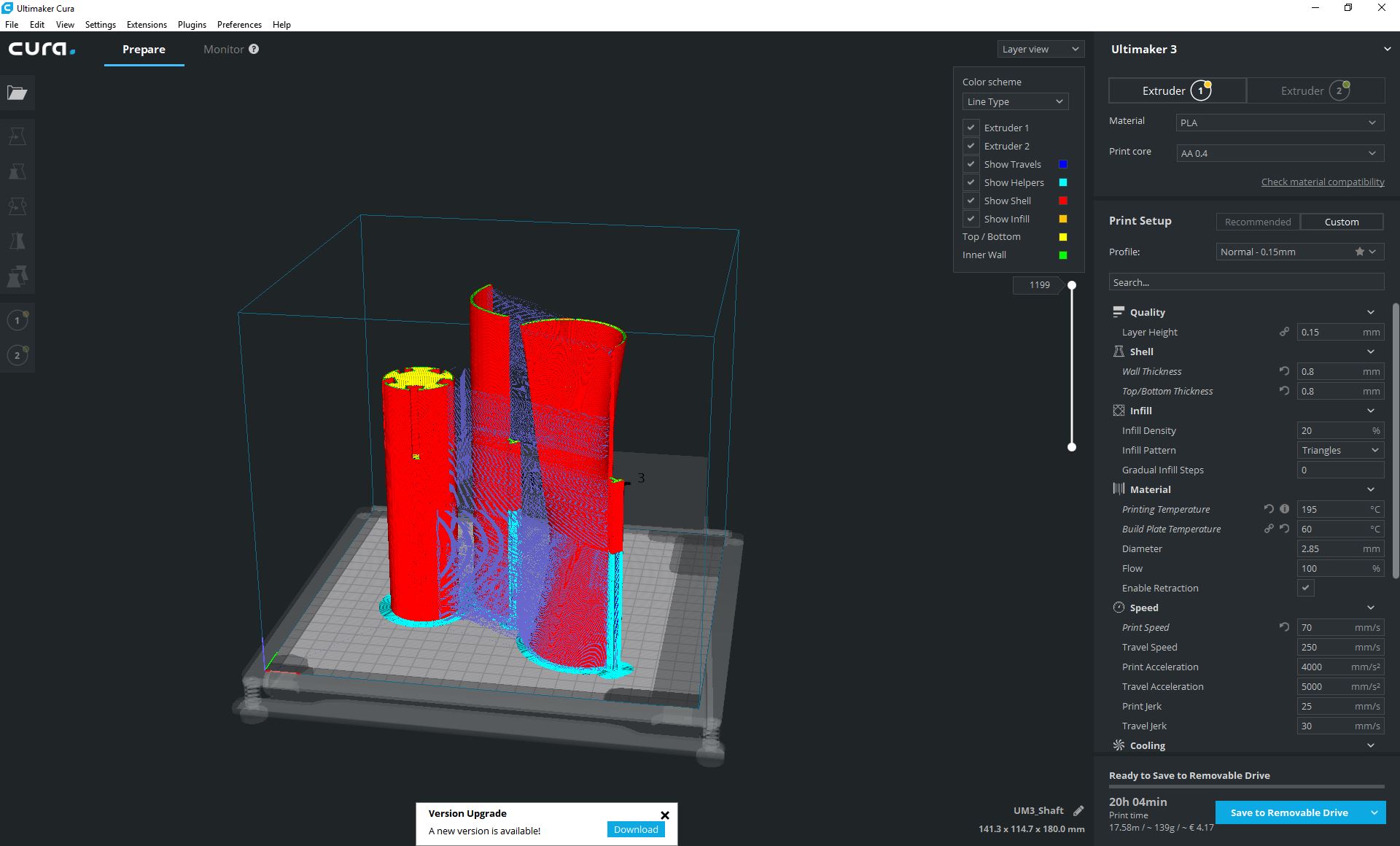
Task: Open the Extensions menu
Action: [x=147, y=24]
